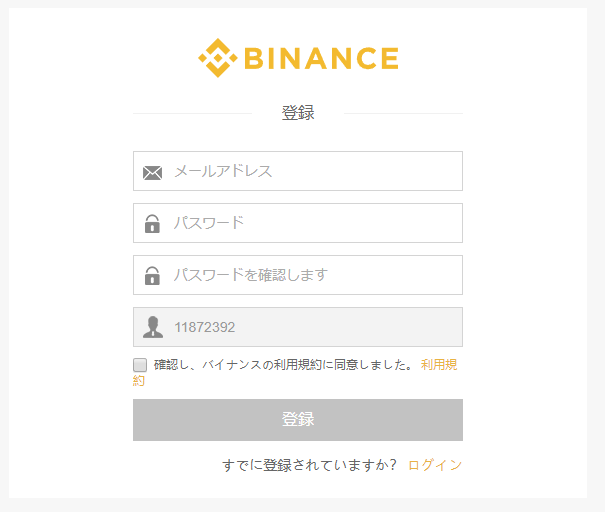Check the terms of use agreement checkbox
This screenshot has height=512, width=605.
coord(140,365)
